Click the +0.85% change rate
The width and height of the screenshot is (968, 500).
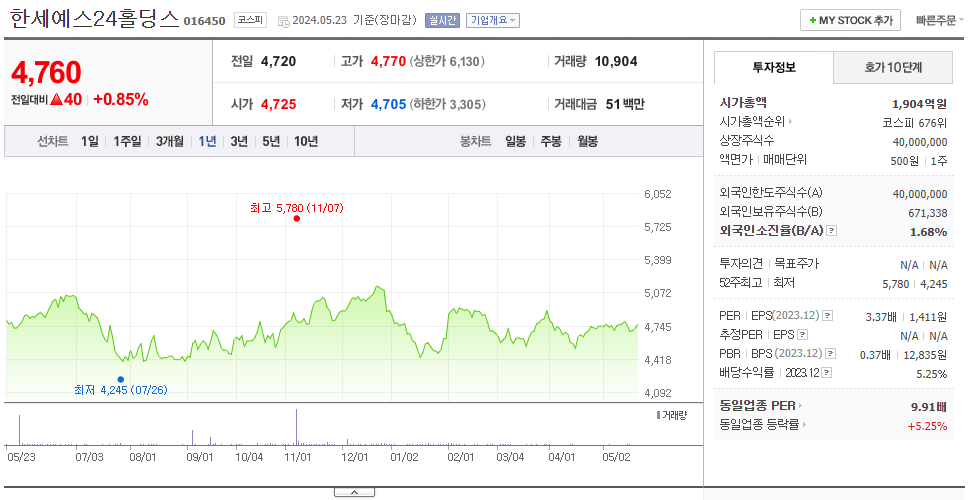tap(121, 99)
